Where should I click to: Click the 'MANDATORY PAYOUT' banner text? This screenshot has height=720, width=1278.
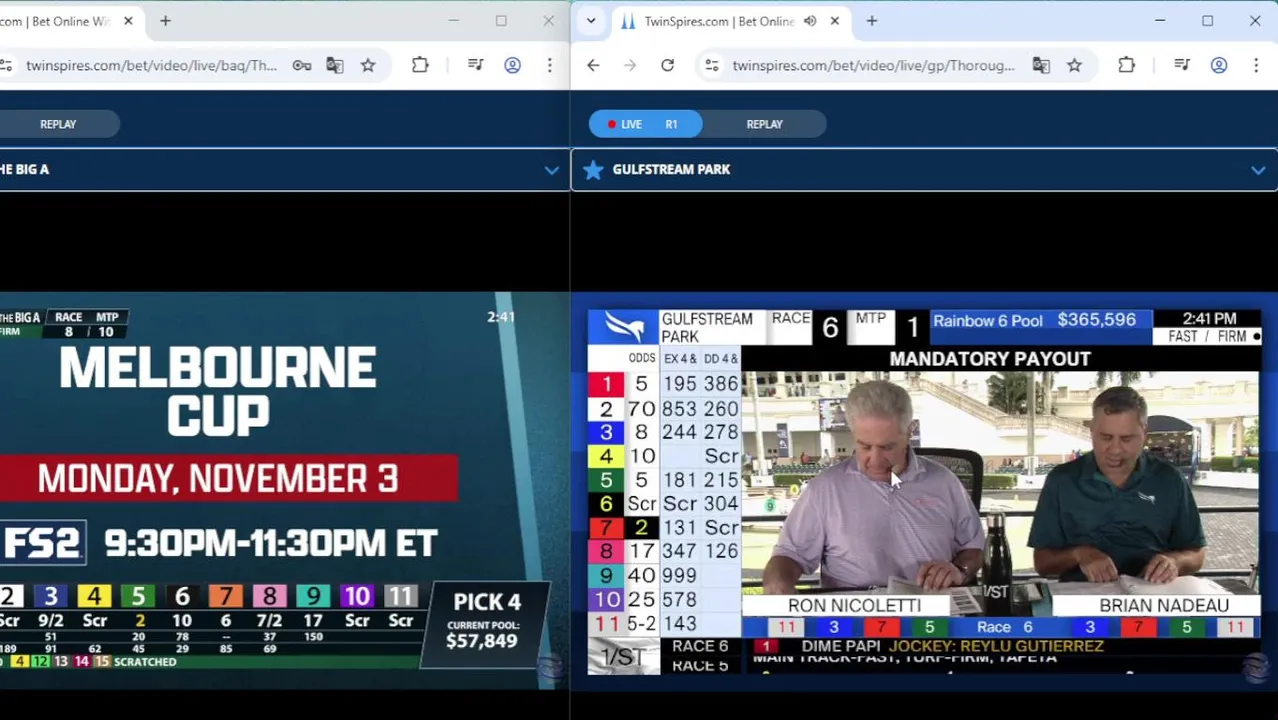point(990,359)
